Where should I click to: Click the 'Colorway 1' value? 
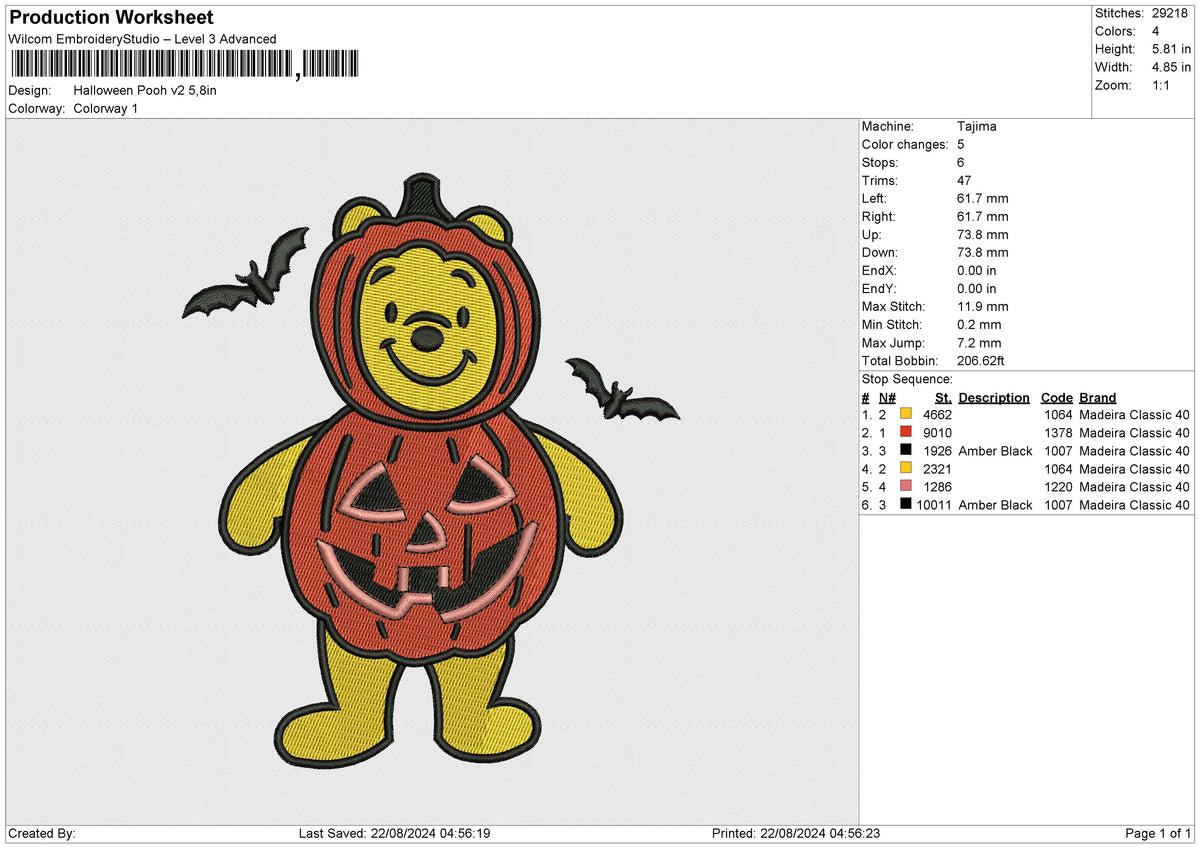pyautogui.click(x=106, y=108)
